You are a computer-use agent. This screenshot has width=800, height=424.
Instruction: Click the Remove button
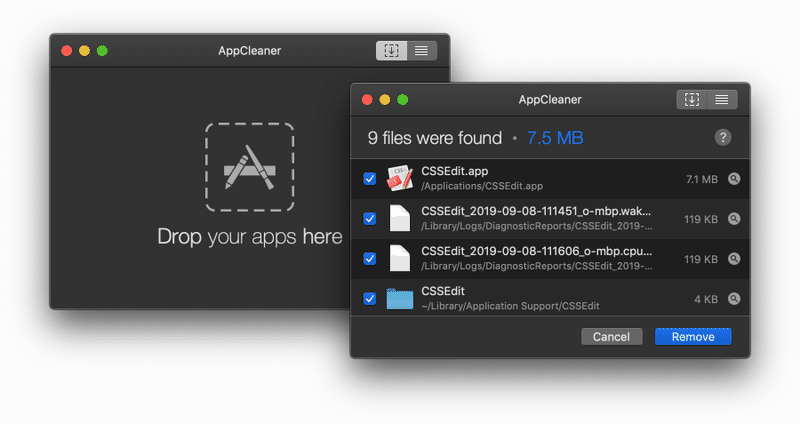coord(693,337)
